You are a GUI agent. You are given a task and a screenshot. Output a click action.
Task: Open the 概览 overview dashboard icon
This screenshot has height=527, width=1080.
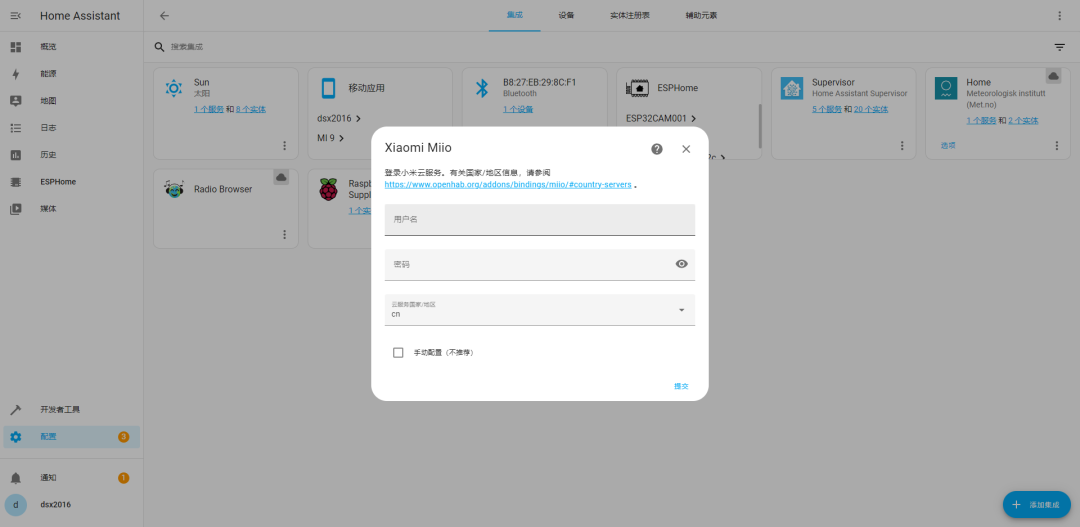coord(16,47)
